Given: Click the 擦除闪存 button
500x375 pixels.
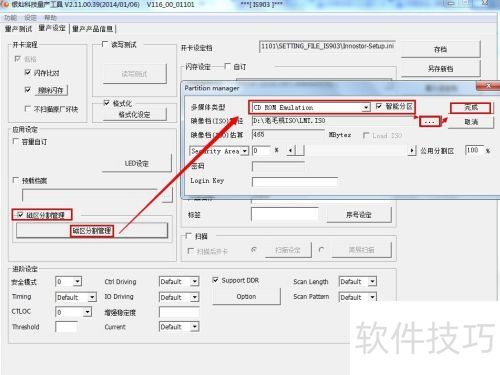Looking at the screenshot, I should (x=50, y=90).
